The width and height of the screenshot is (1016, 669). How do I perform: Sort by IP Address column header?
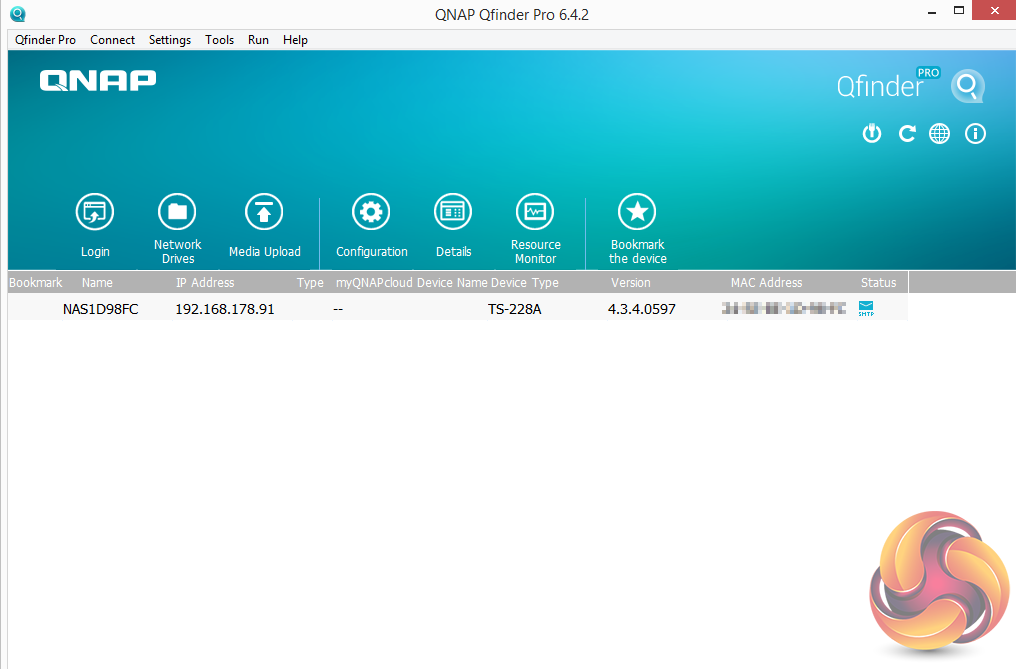pos(205,283)
